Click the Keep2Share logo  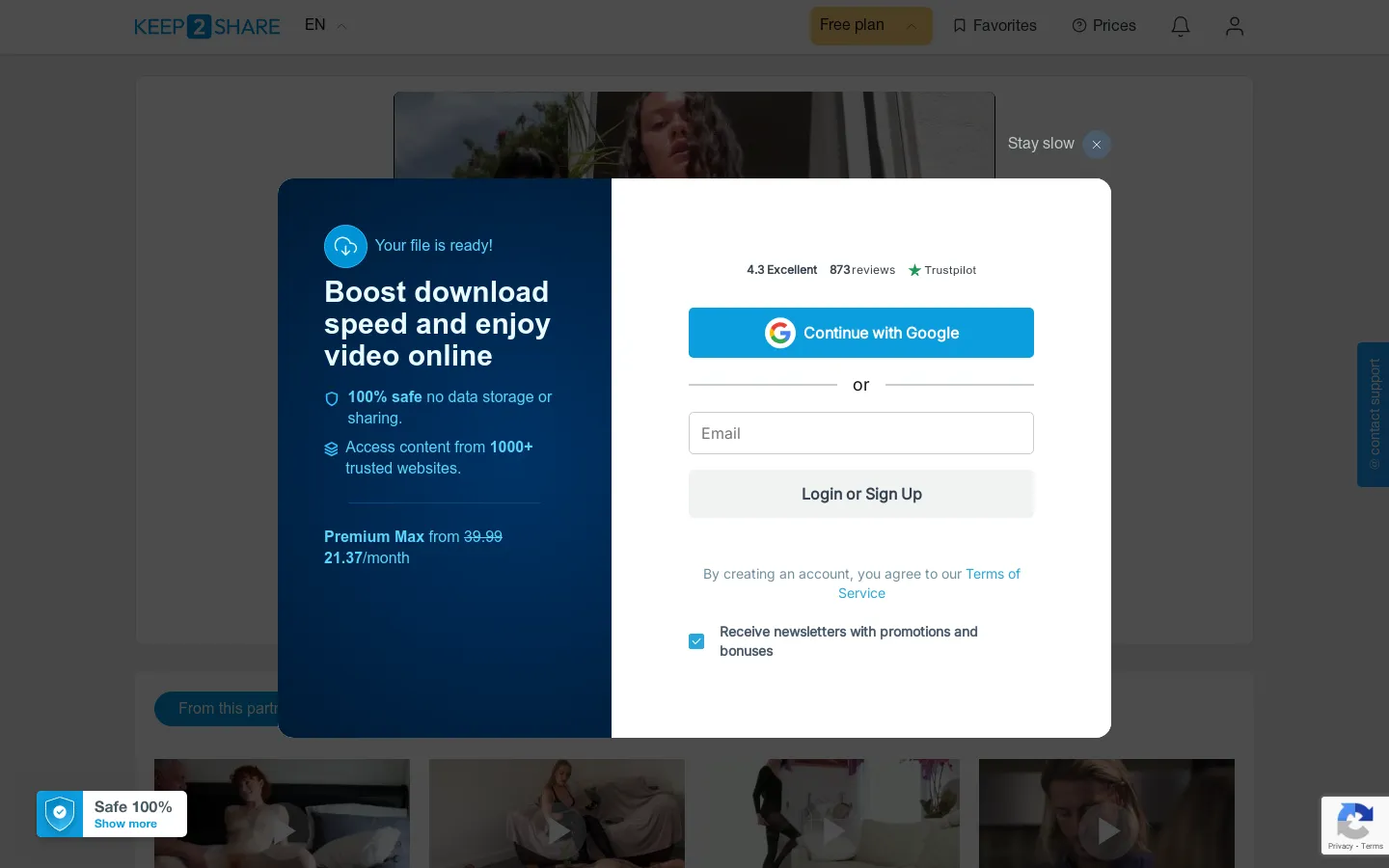[x=206, y=26]
